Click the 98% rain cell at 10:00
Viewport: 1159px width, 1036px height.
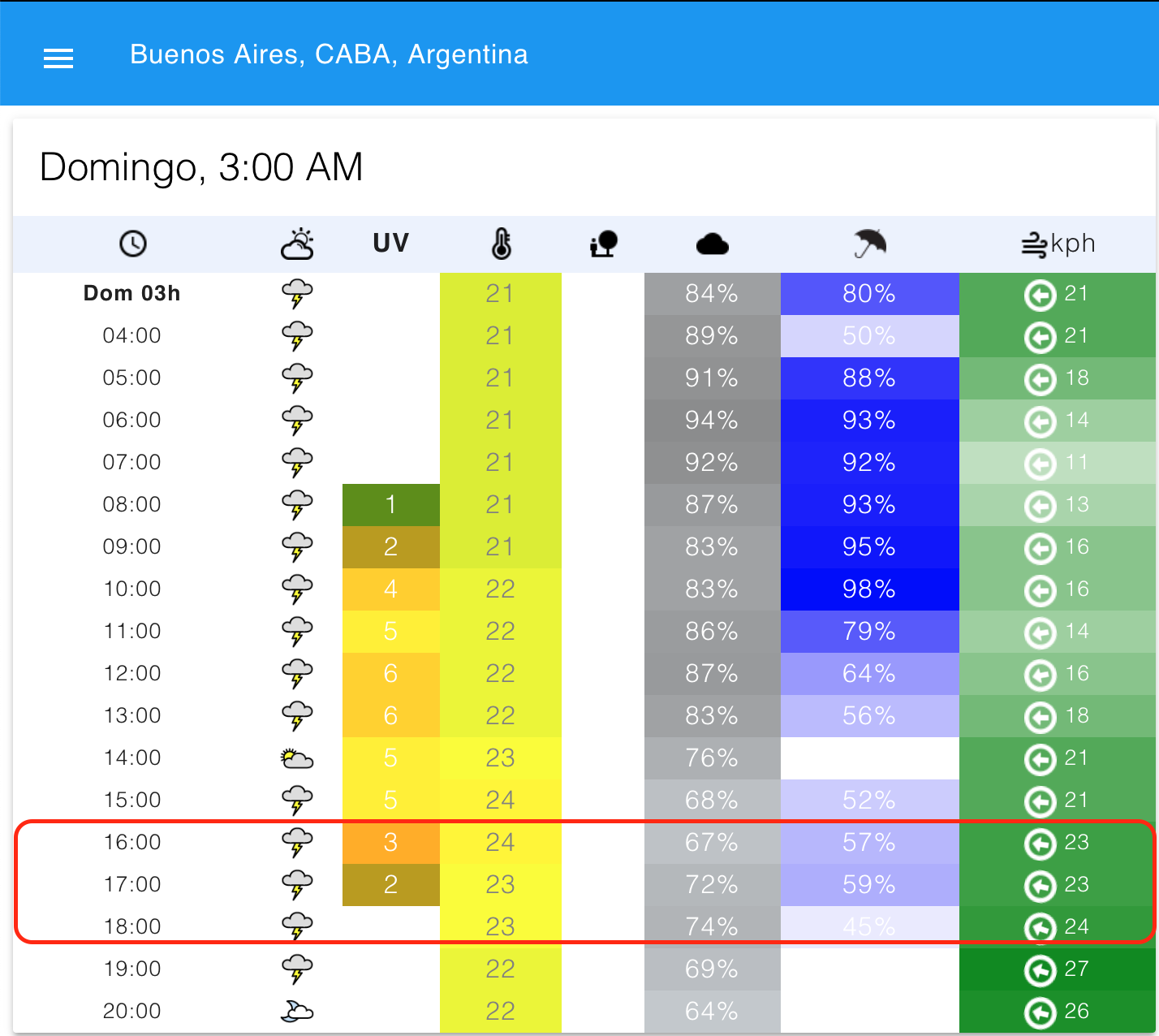(x=870, y=589)
